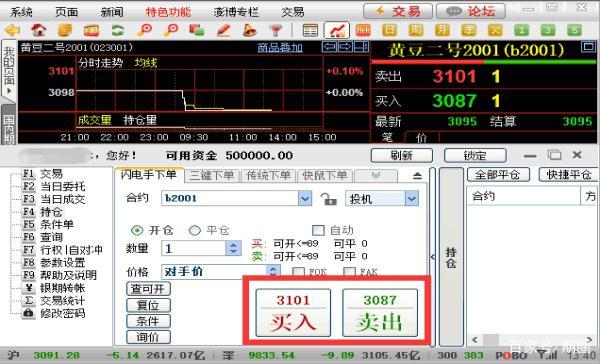The width and height of the screenshot is (600, 364).
Task: Click the left-arrow chart navigation icon
Action: pos(329,47)
